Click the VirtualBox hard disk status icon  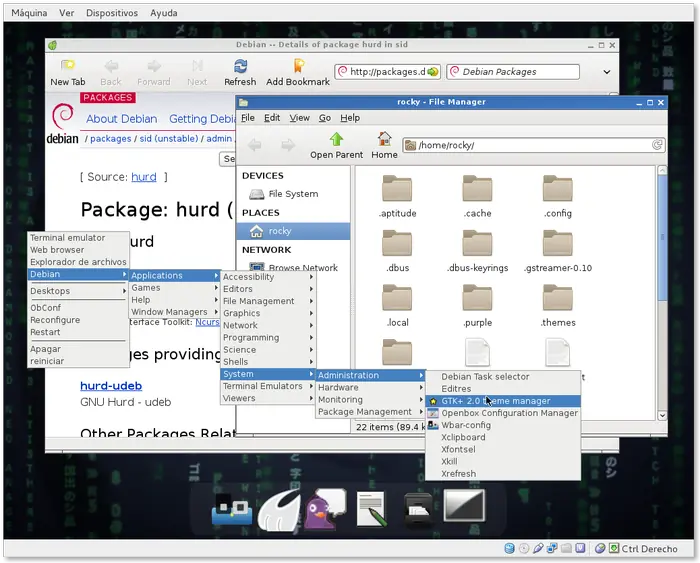(509, 548)
